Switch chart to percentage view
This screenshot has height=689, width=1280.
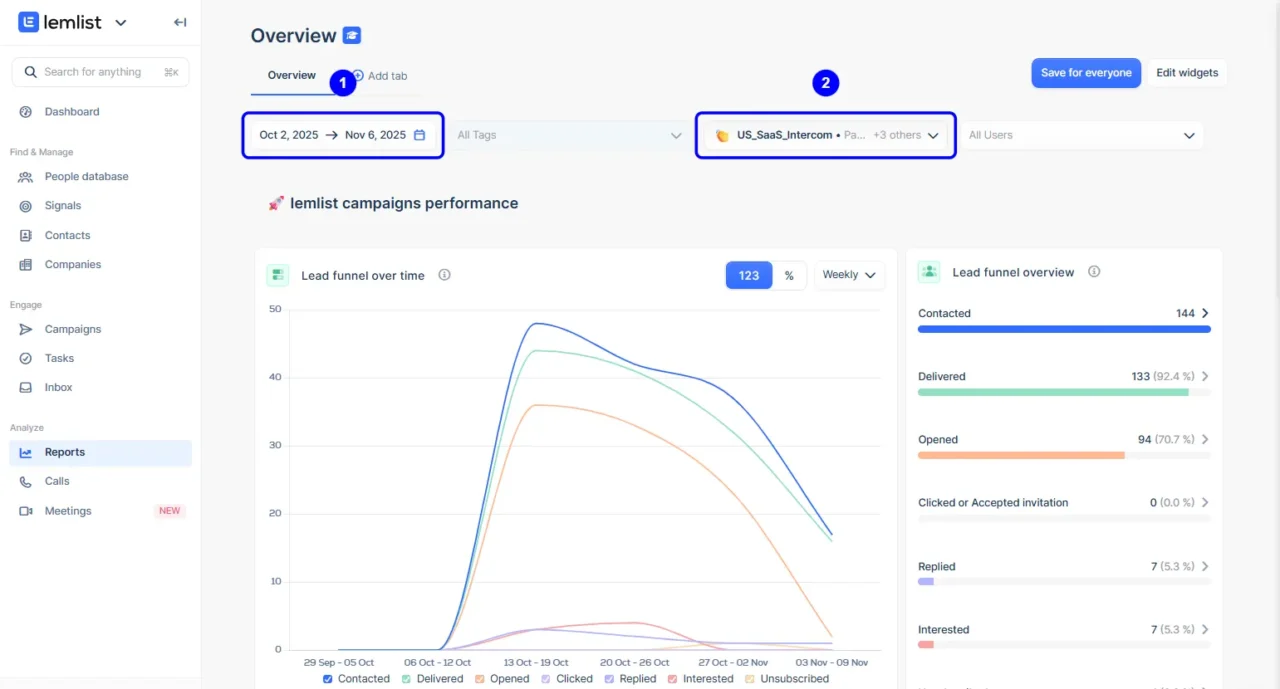coord(789,275)
